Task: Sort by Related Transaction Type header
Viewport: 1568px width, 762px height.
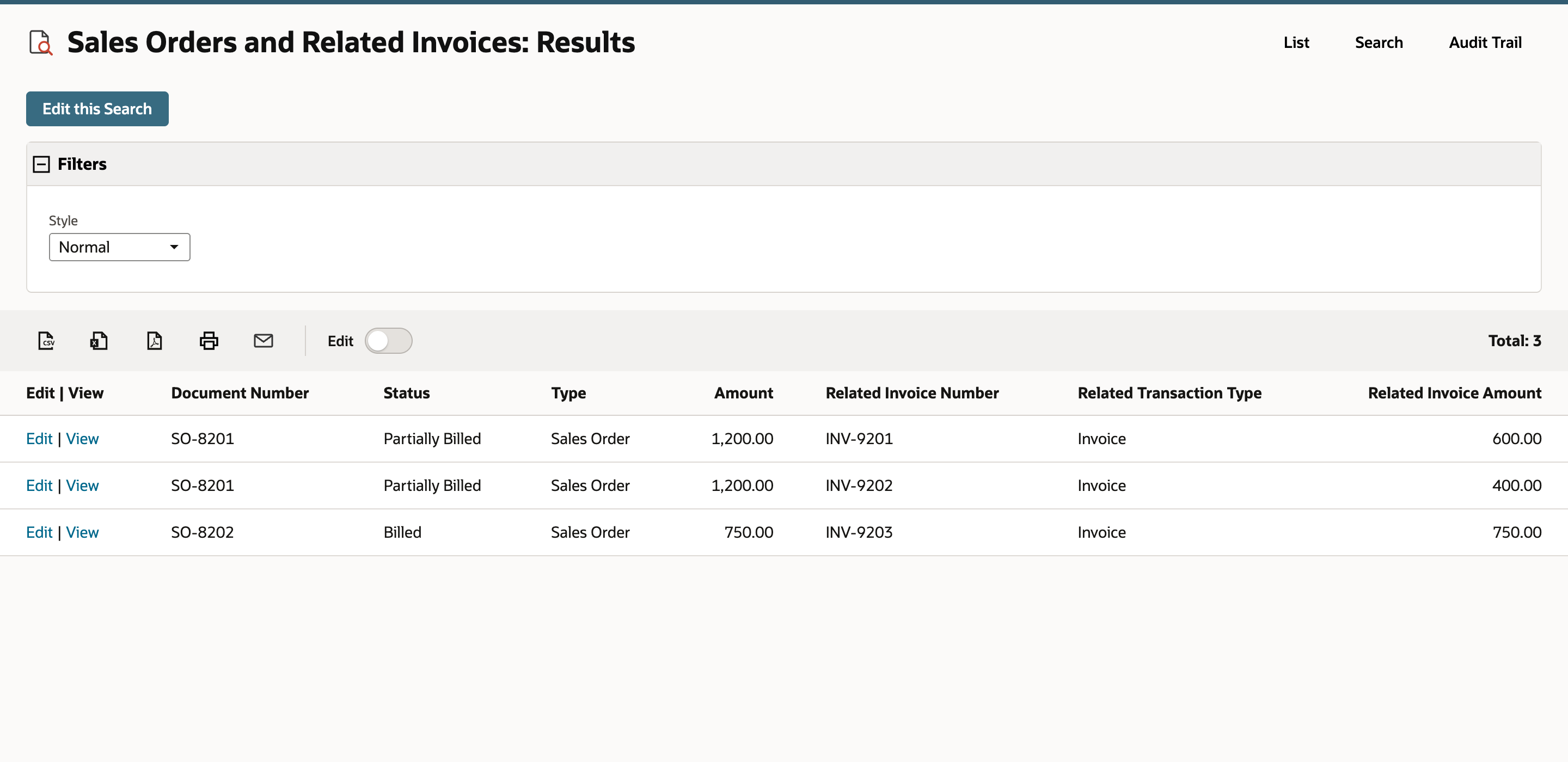Action: 1169,394
